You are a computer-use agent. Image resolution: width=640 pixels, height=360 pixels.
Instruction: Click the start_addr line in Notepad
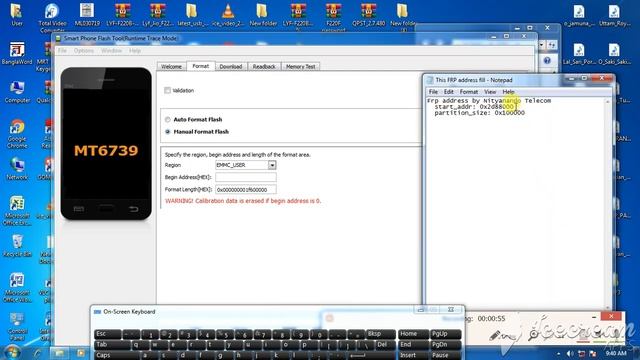475,107
